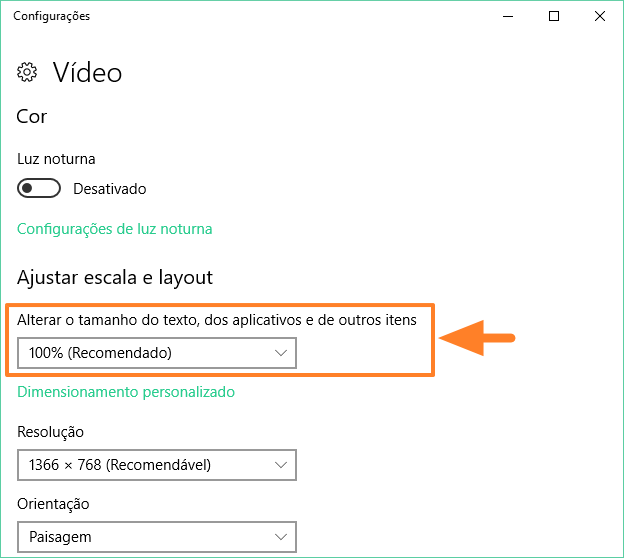The width and height of the screenshot is (624, 558).
Task: Click the gear icon beside the Vídeo heading
Action: click(x=27, y=73)
